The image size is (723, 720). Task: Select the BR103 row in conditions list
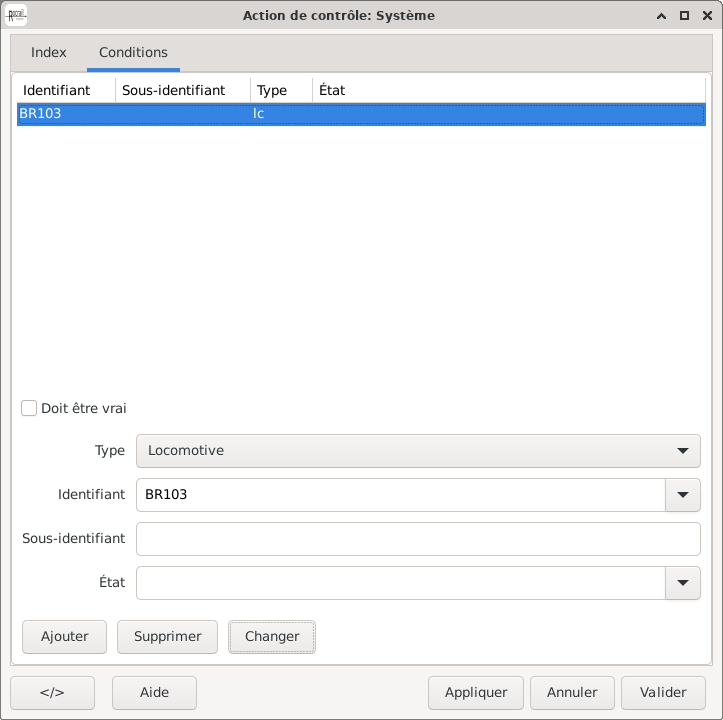pos(360,114)
